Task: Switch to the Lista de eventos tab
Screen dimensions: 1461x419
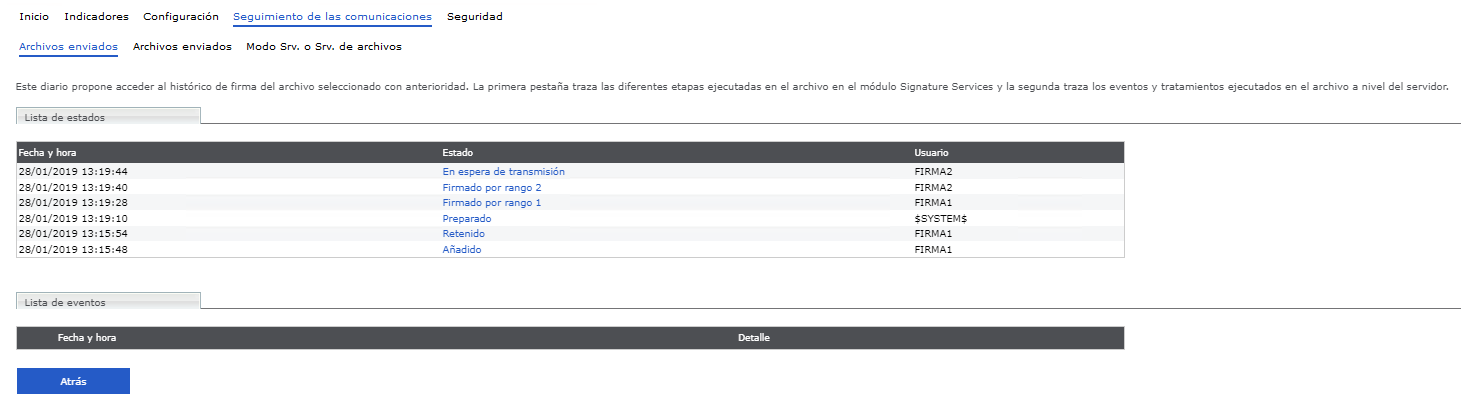Action: coord(65,302)
